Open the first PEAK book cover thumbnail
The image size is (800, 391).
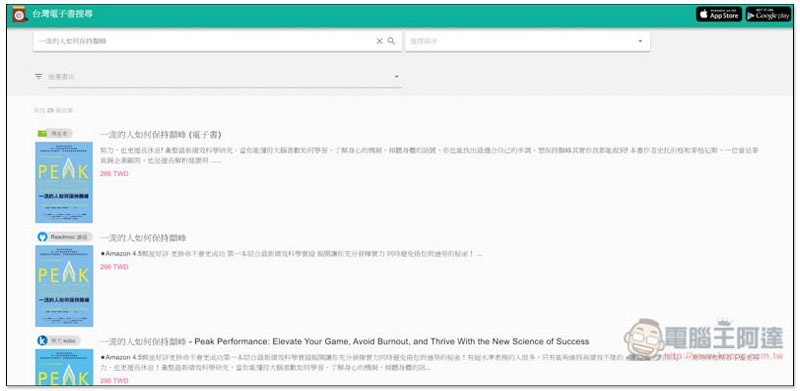64,182
